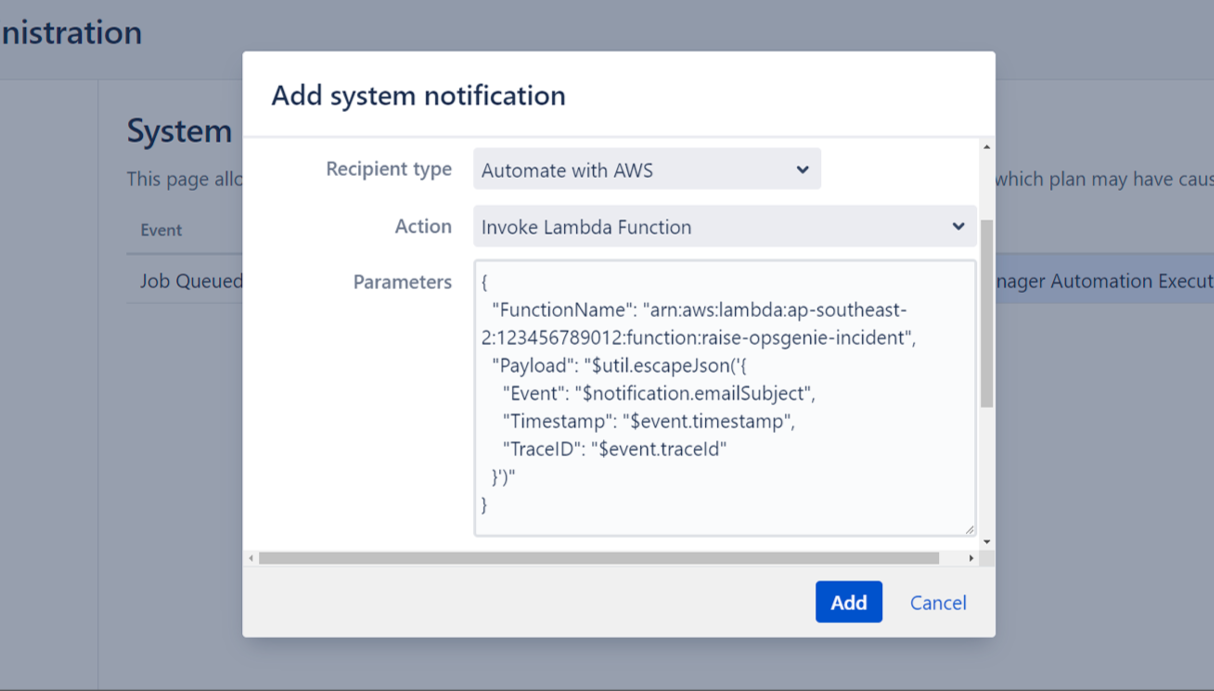1214x691 pixels.
Task: Click the Recipient type dropdown chevron
Action: 802,170
